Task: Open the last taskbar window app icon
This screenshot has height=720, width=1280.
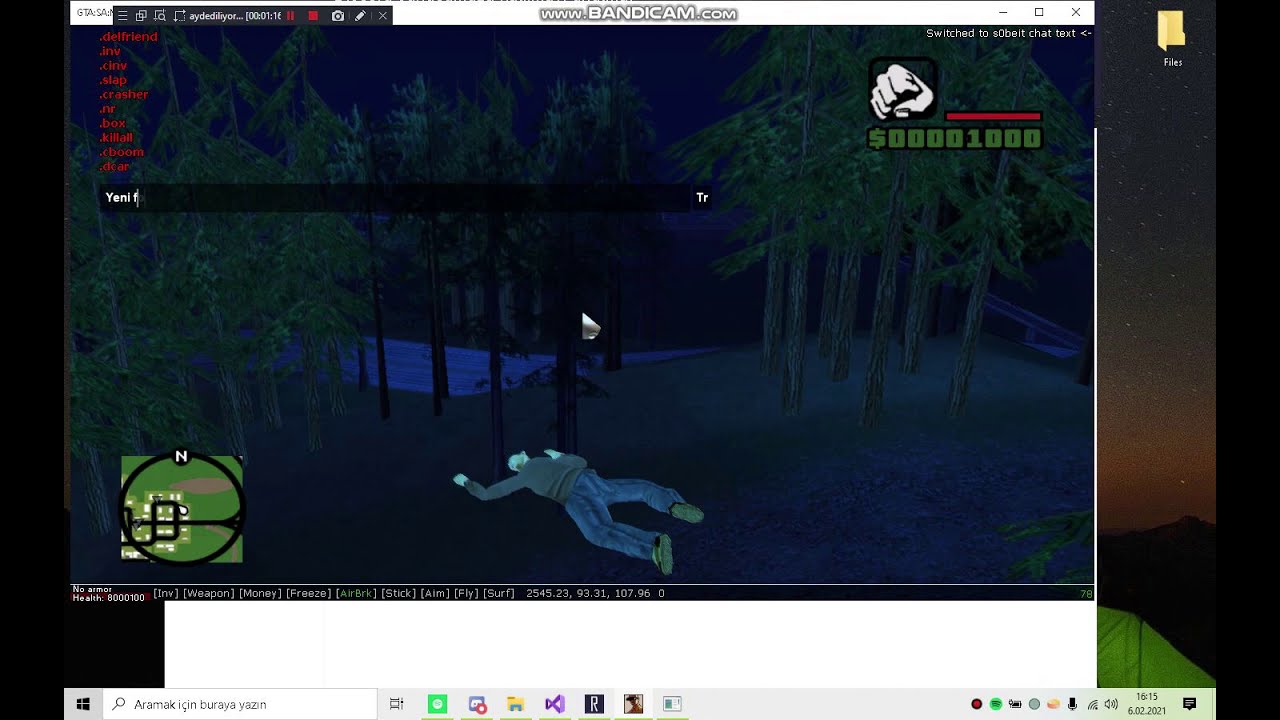Action: pos(672,704)
